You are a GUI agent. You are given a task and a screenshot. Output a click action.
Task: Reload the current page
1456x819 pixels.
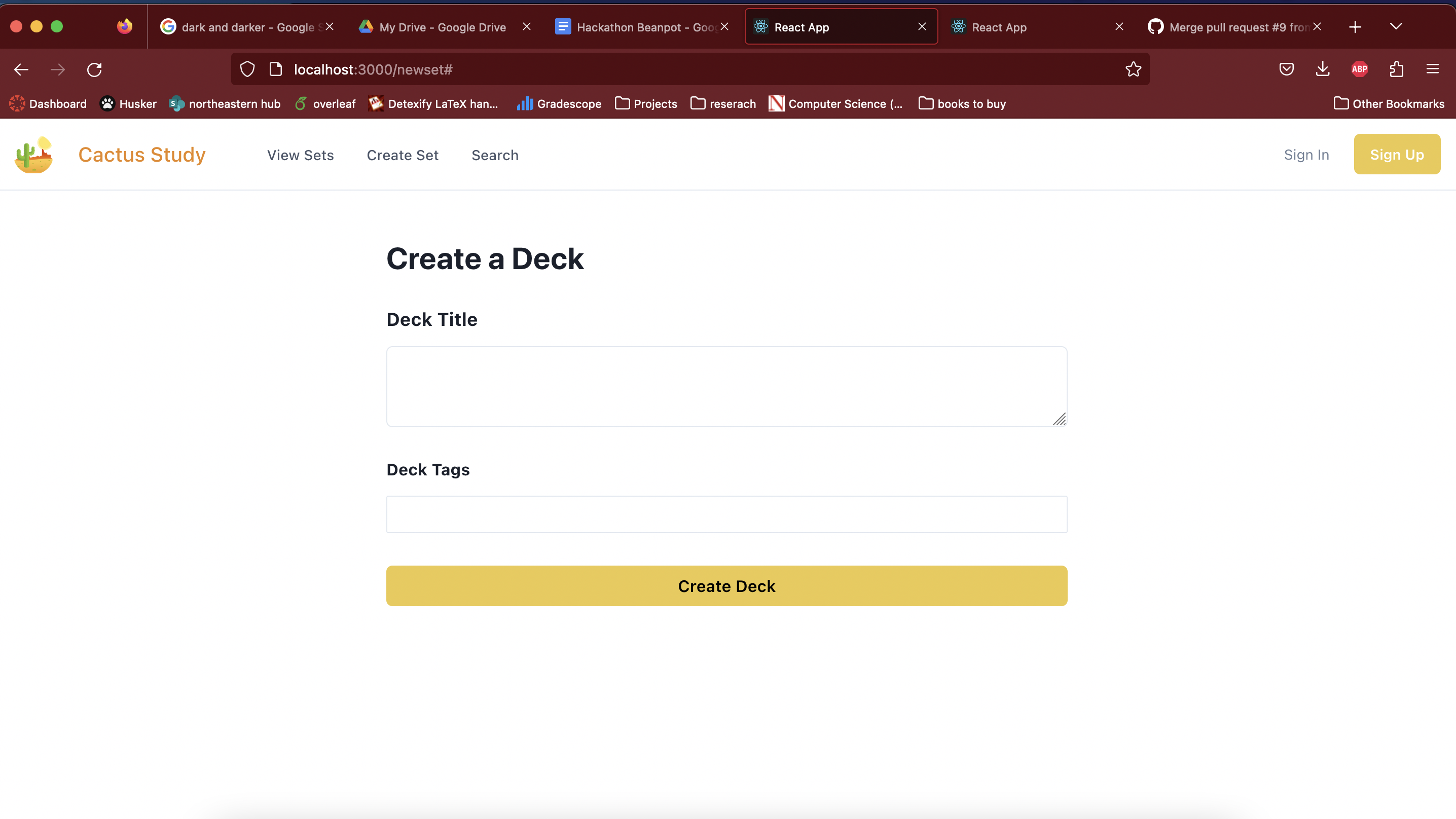(94, 69)
